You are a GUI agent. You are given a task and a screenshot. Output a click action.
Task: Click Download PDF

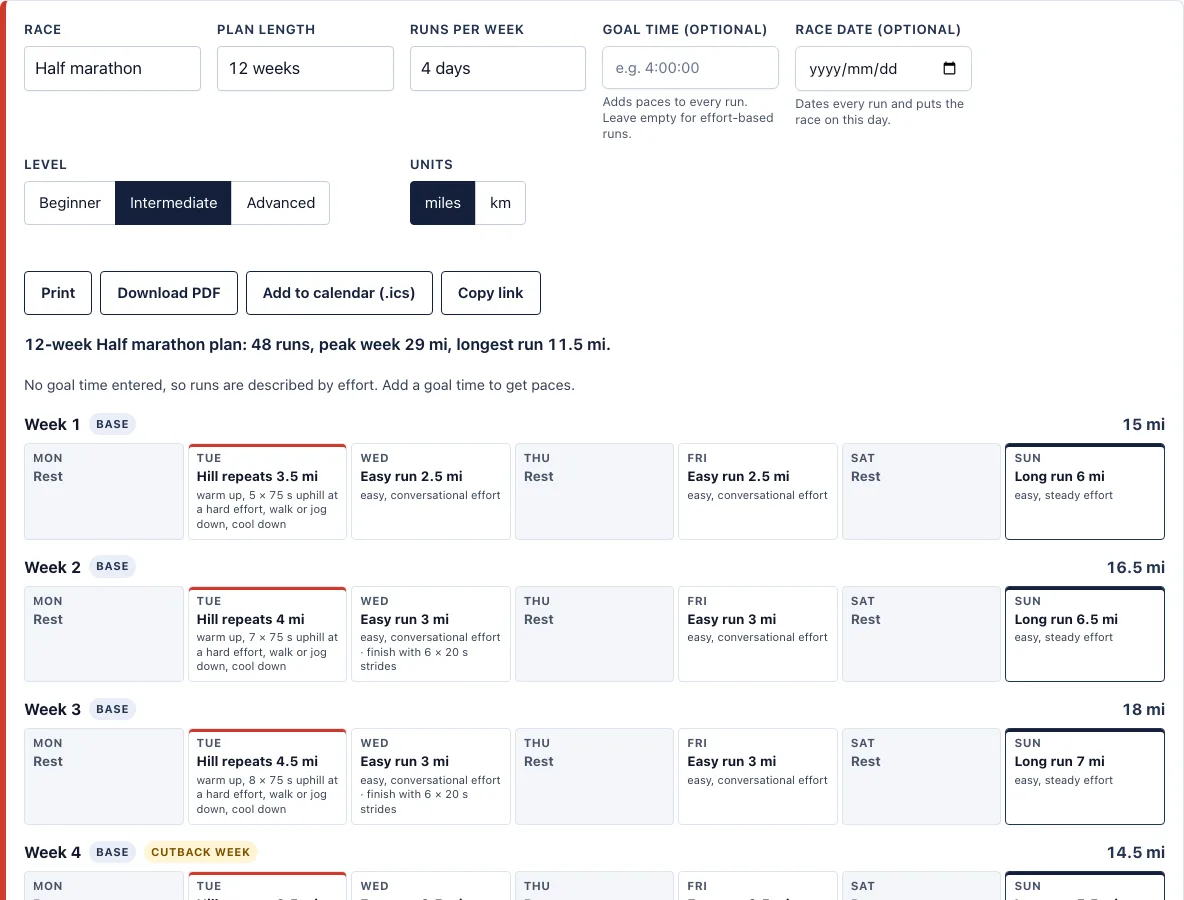[169, 293]
